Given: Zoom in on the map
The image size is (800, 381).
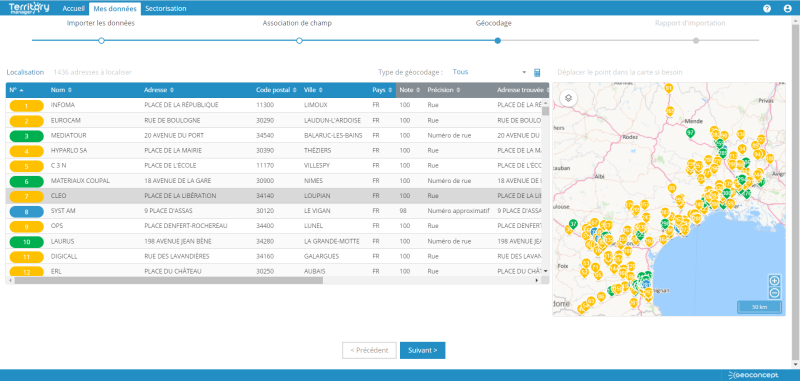Looking at the screenshot, I should (x=774, y=280).
